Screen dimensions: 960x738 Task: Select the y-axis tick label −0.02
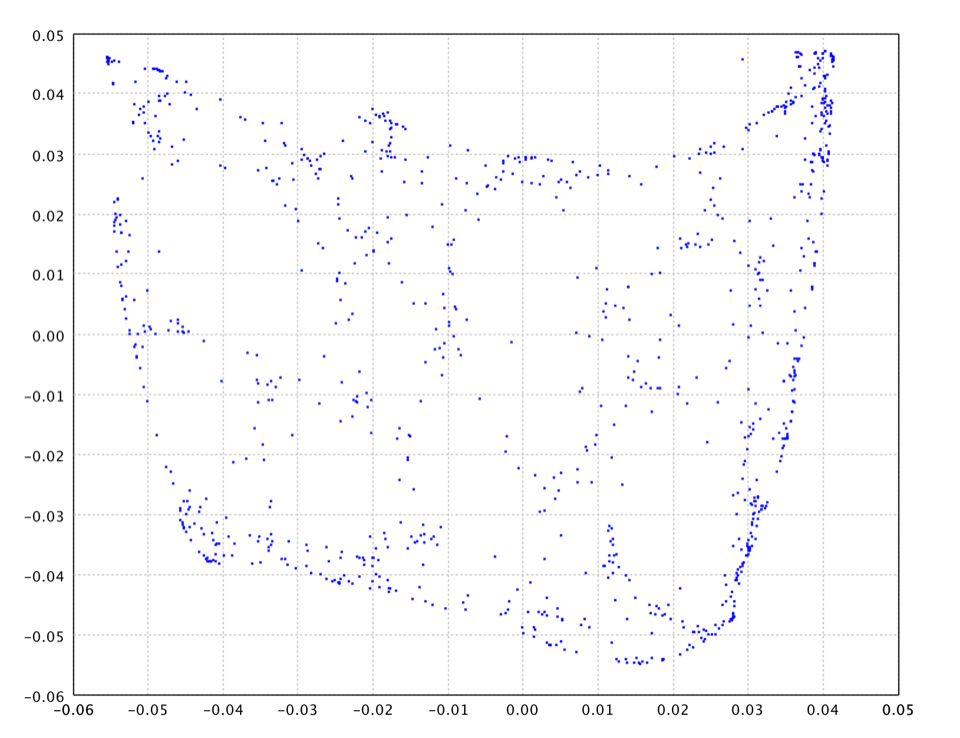(x=44, y=456)
